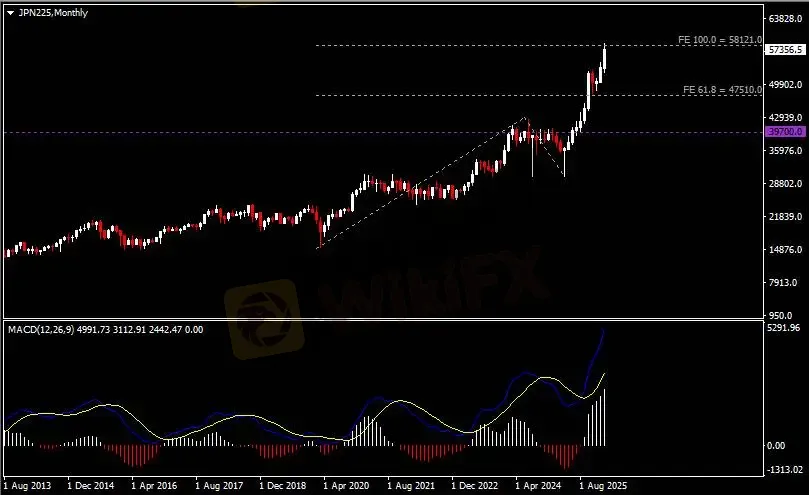Click the MACD scale value -1313.02
This screenshot has width=809, height=495.
(785, 469)
